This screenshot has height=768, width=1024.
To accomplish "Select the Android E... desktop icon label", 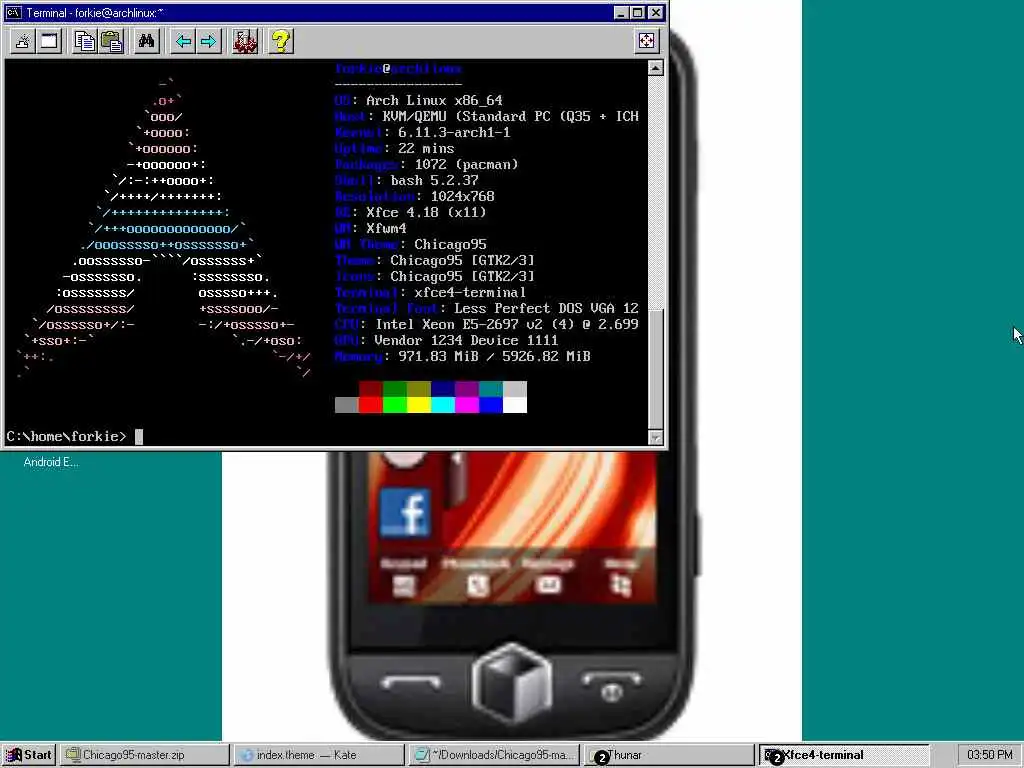I will click(x=51, y=462).
